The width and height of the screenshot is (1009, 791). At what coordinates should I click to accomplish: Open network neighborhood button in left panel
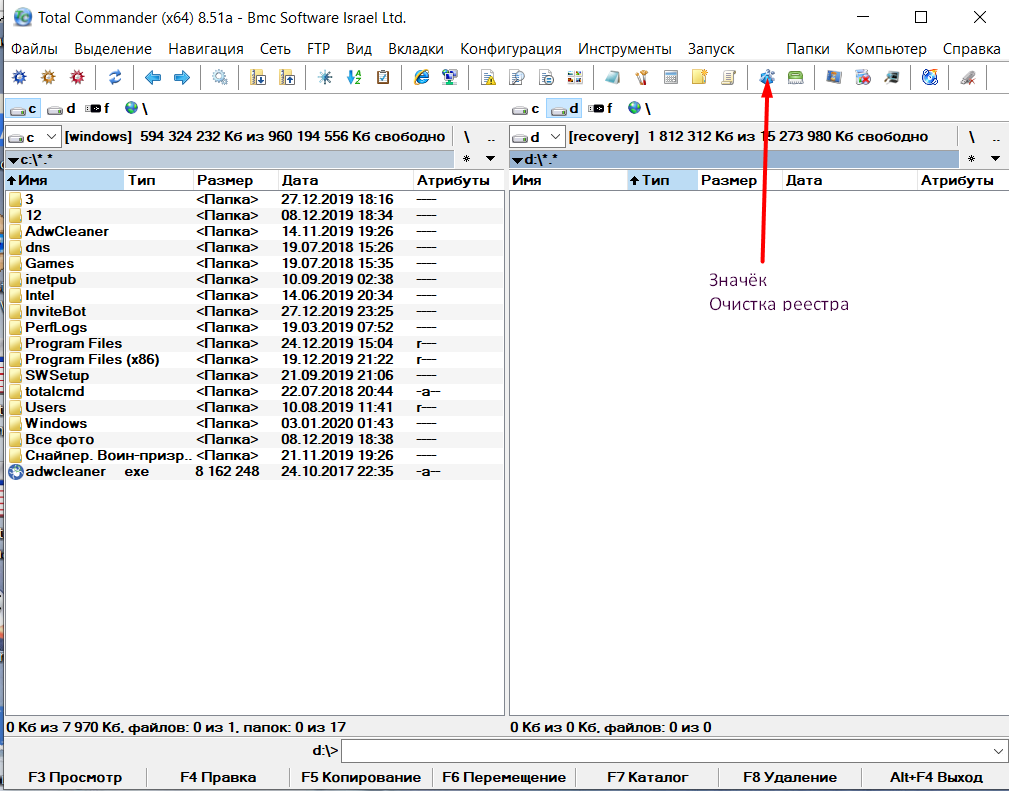[136, 108]
